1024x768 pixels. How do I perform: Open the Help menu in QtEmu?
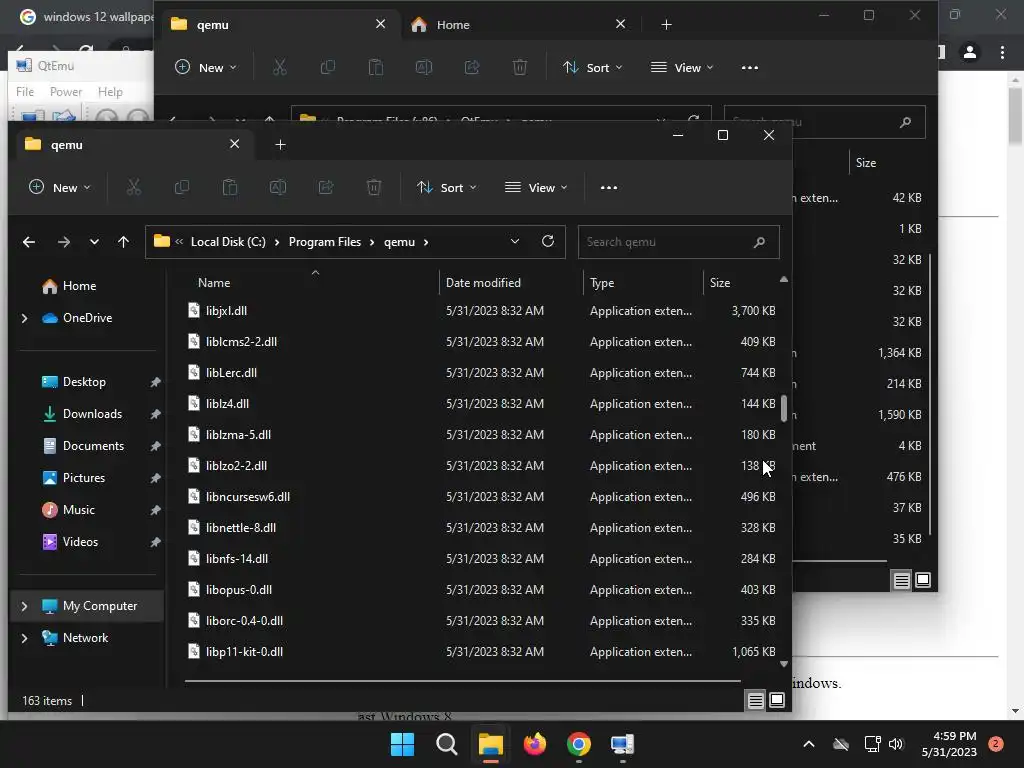click(110, 92)
